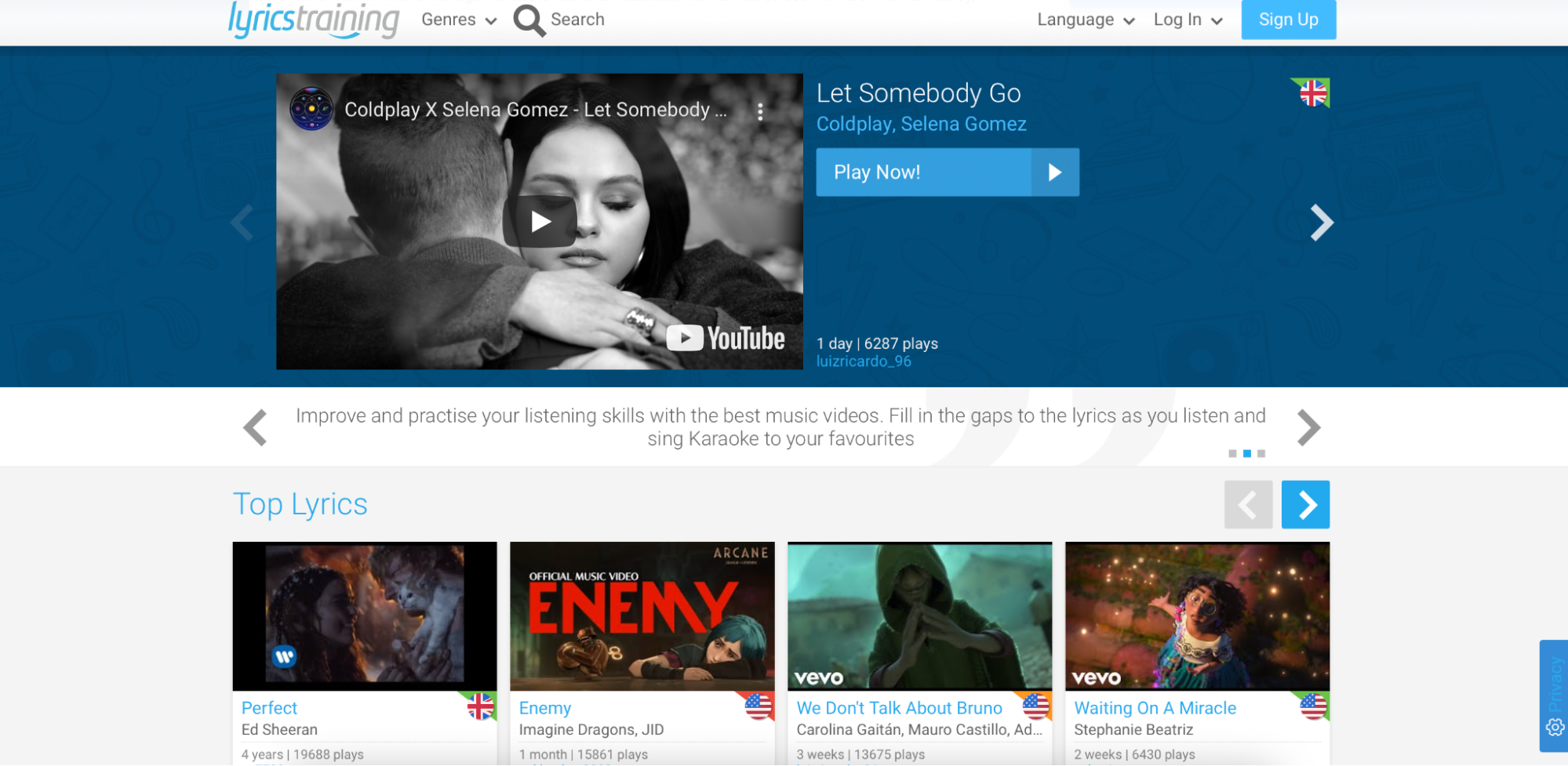Open the Language dropdown
This screenshot has width=1568, height=766.
click(x=1086, y=20)
